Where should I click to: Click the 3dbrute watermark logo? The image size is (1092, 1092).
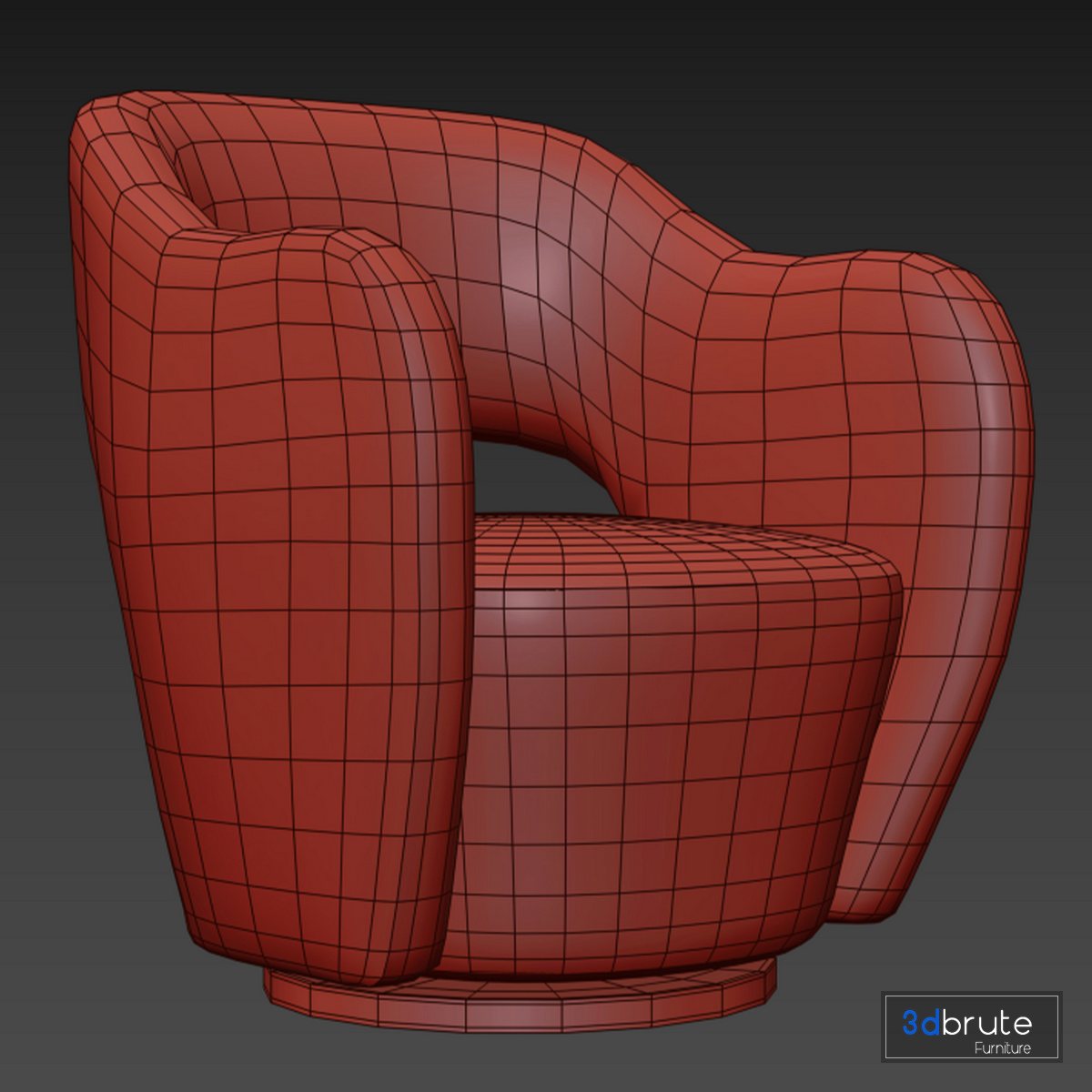point(970,1026)
